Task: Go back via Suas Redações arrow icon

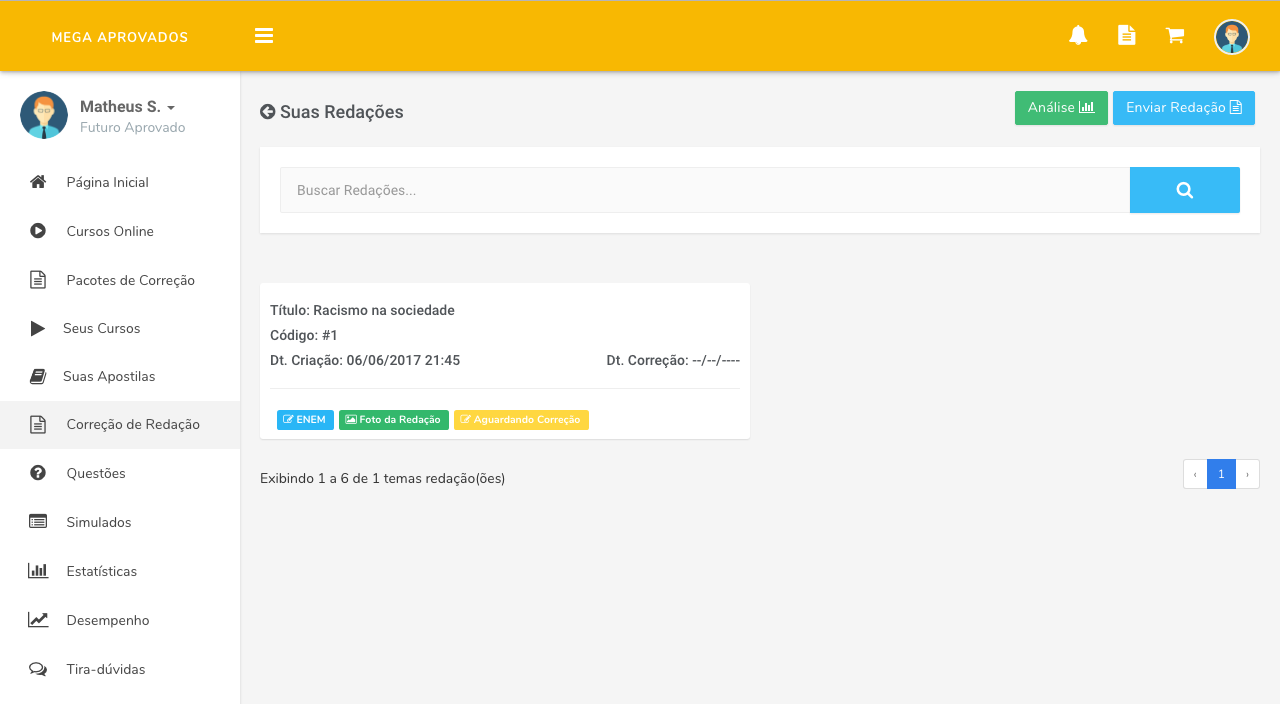Action: point(267,112)
